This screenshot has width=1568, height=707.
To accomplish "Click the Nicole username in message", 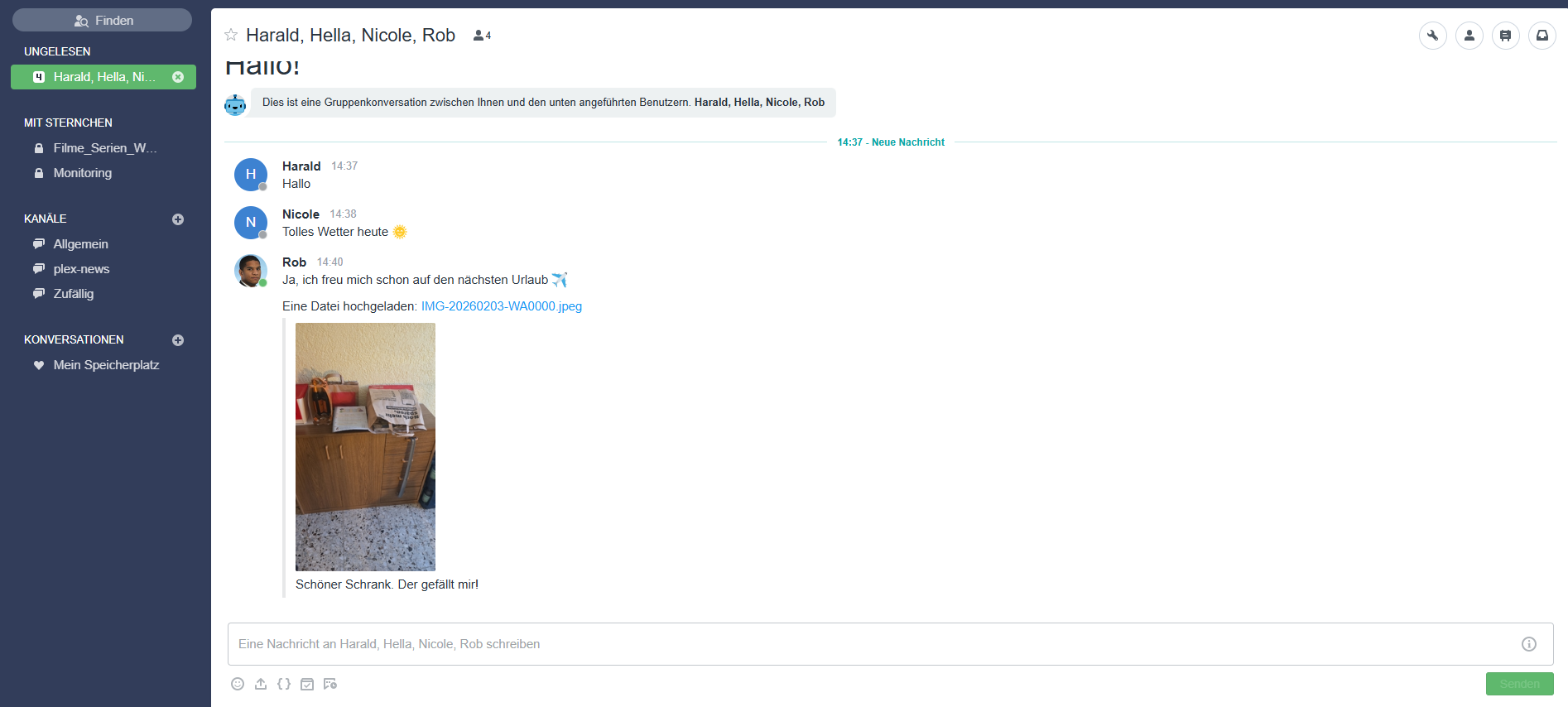I will 301,214.
